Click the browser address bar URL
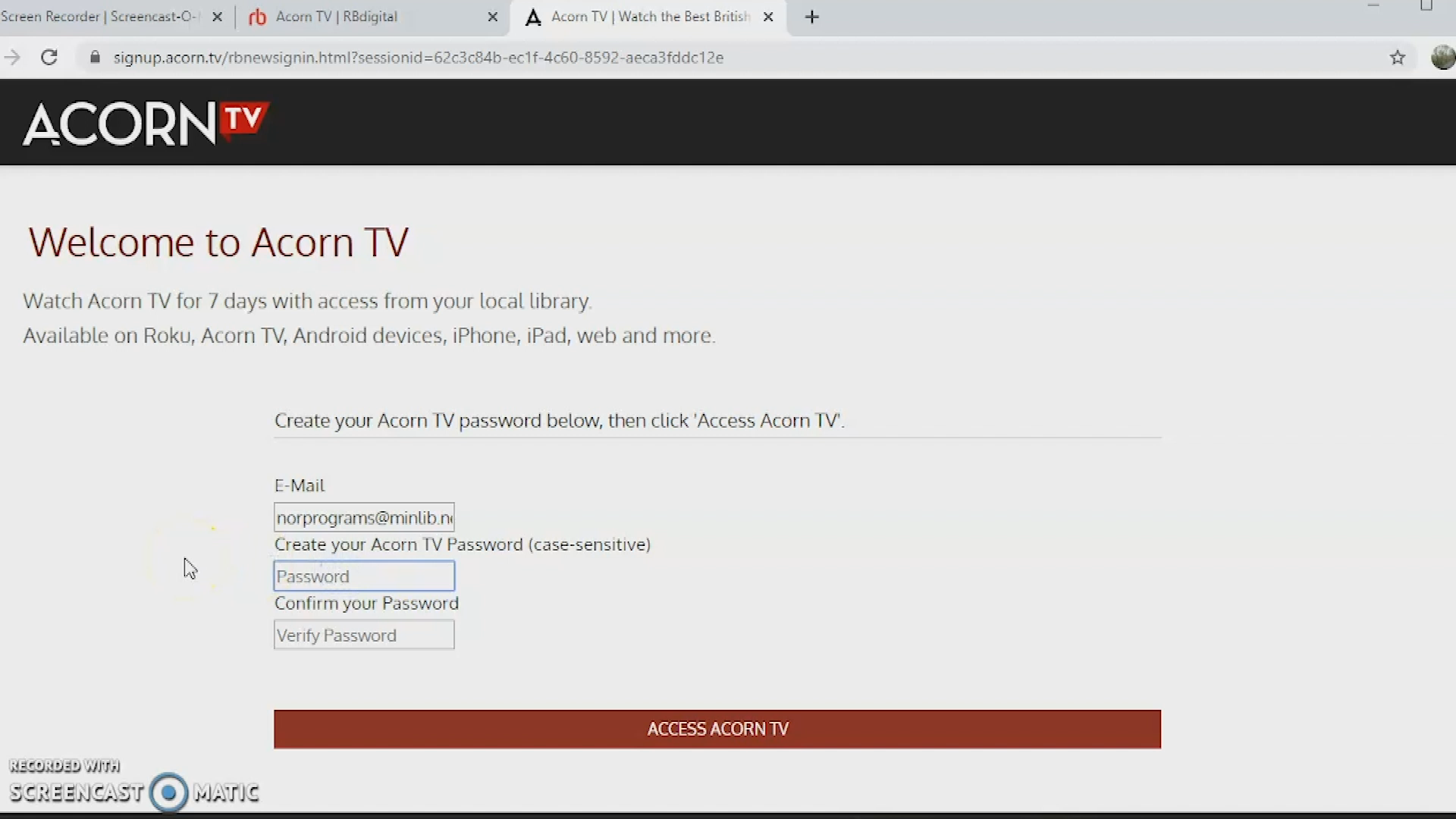 click(x=418, y=58)
